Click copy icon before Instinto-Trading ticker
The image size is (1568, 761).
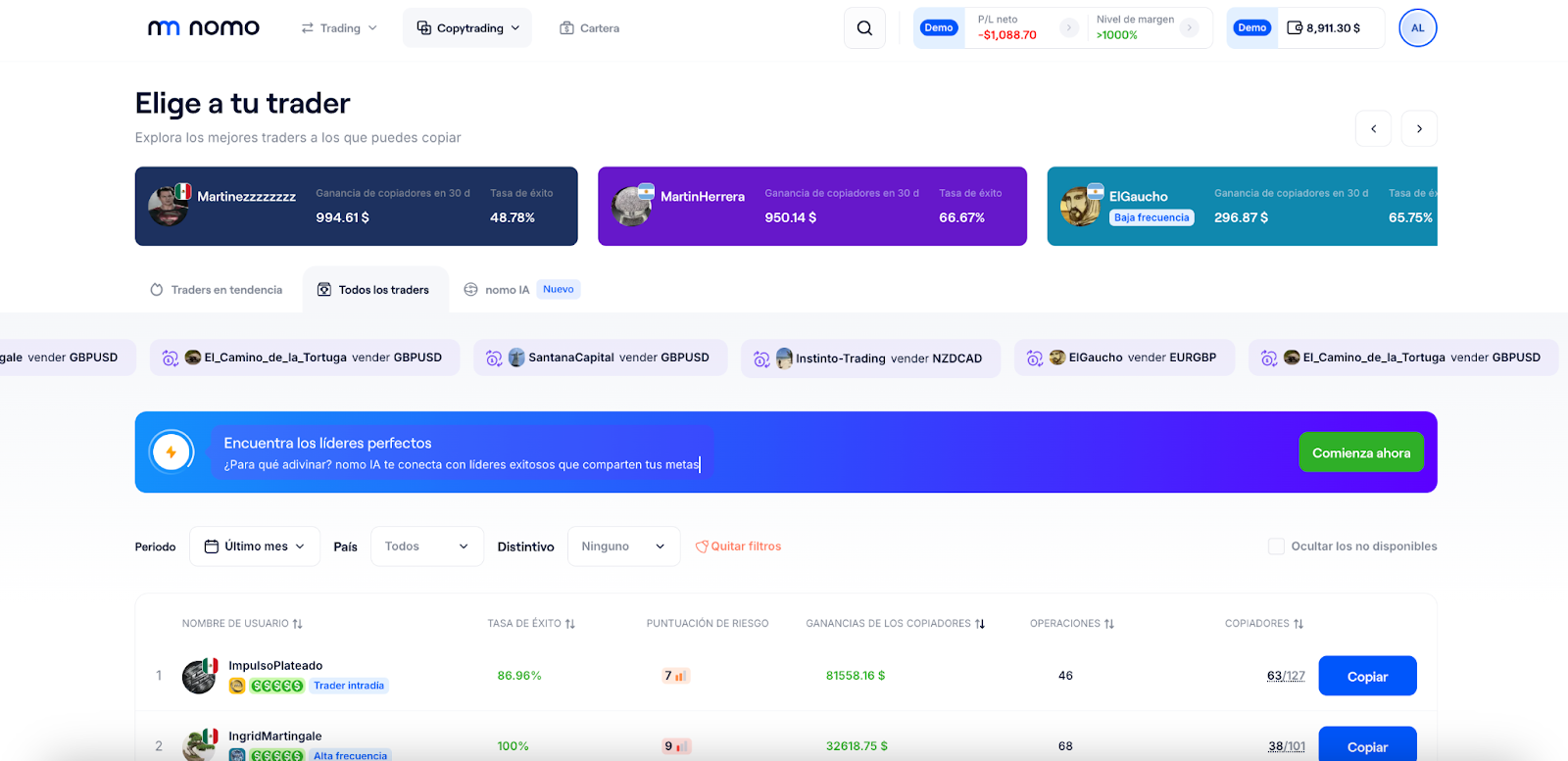761,359
